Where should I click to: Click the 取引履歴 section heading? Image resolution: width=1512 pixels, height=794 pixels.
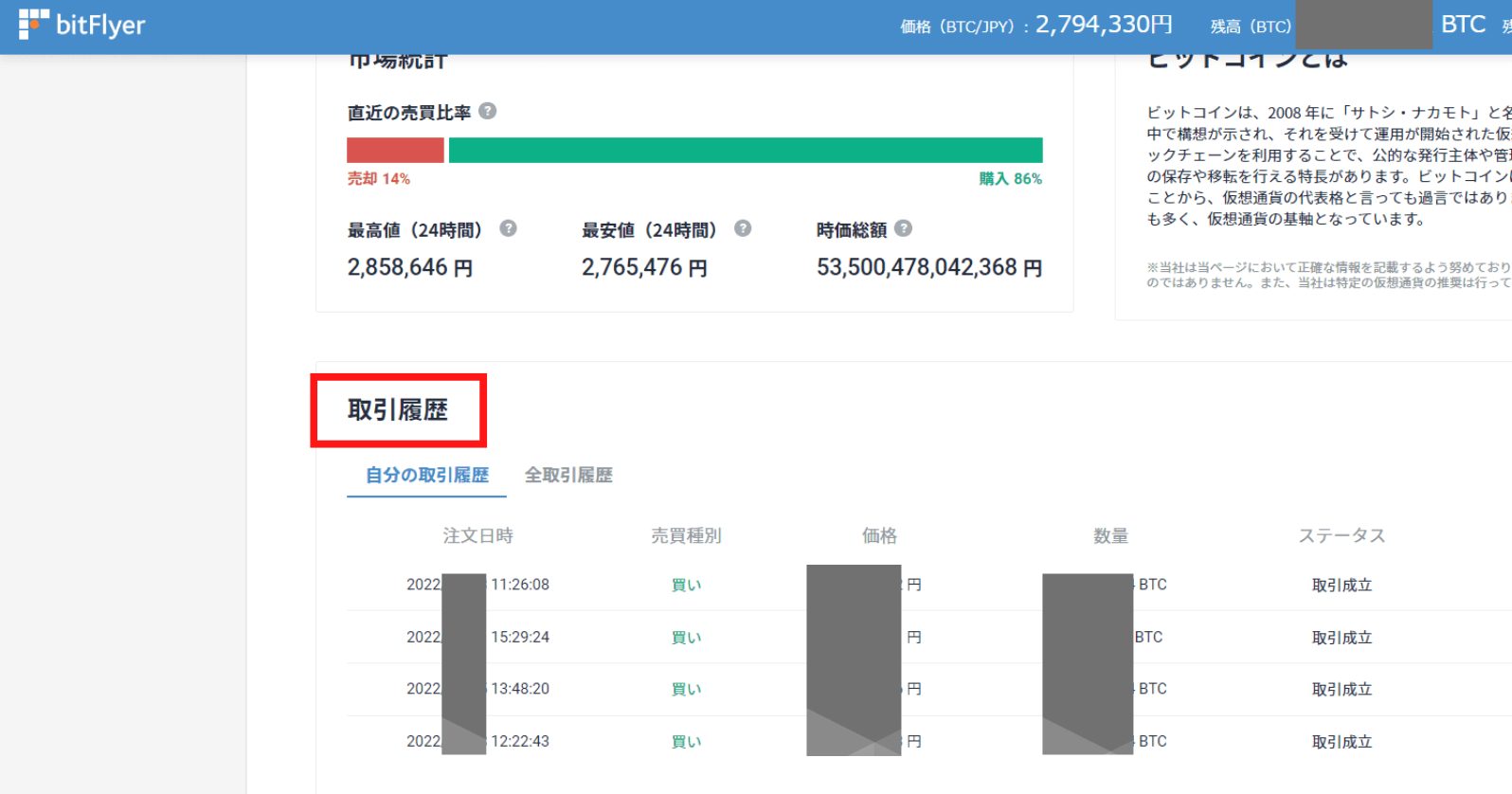coord(398,410)
